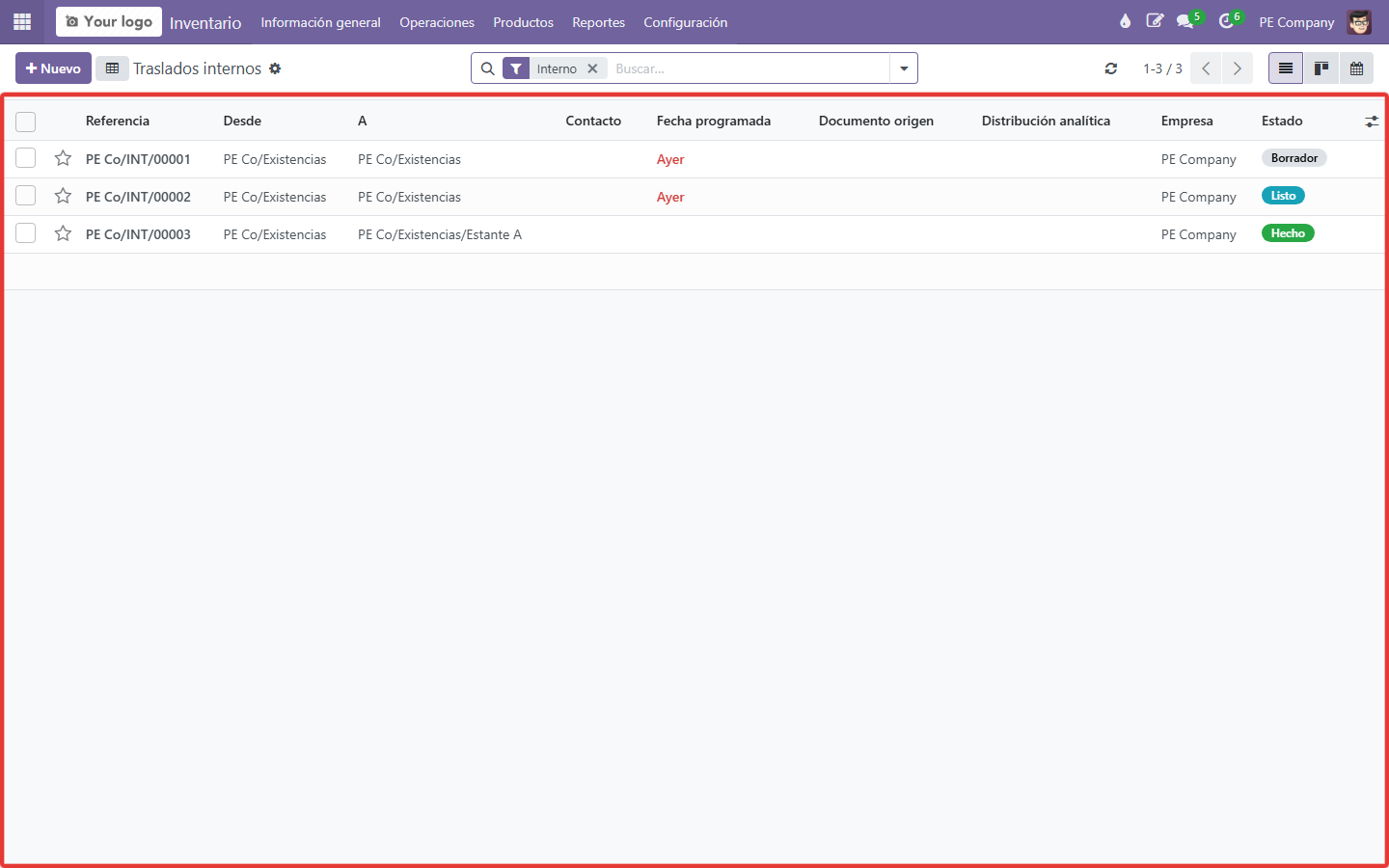
Task: Open the conversations messages icon
Action: pyautogui.click(x=1185, y=21)
